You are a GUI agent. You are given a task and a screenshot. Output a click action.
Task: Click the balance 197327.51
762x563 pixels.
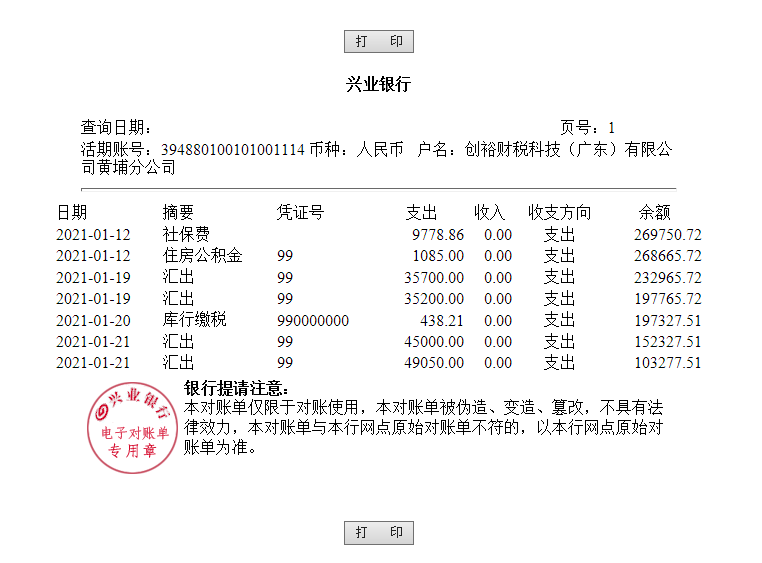point(668,321)
